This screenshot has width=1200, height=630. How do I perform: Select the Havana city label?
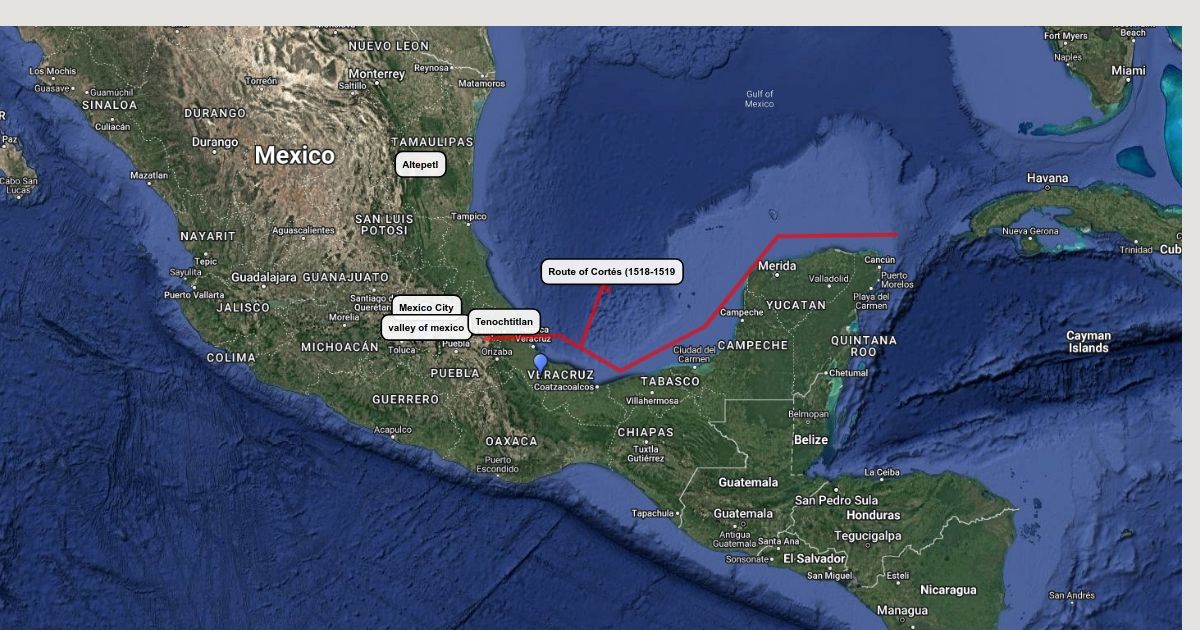[x=1047, y=178]
